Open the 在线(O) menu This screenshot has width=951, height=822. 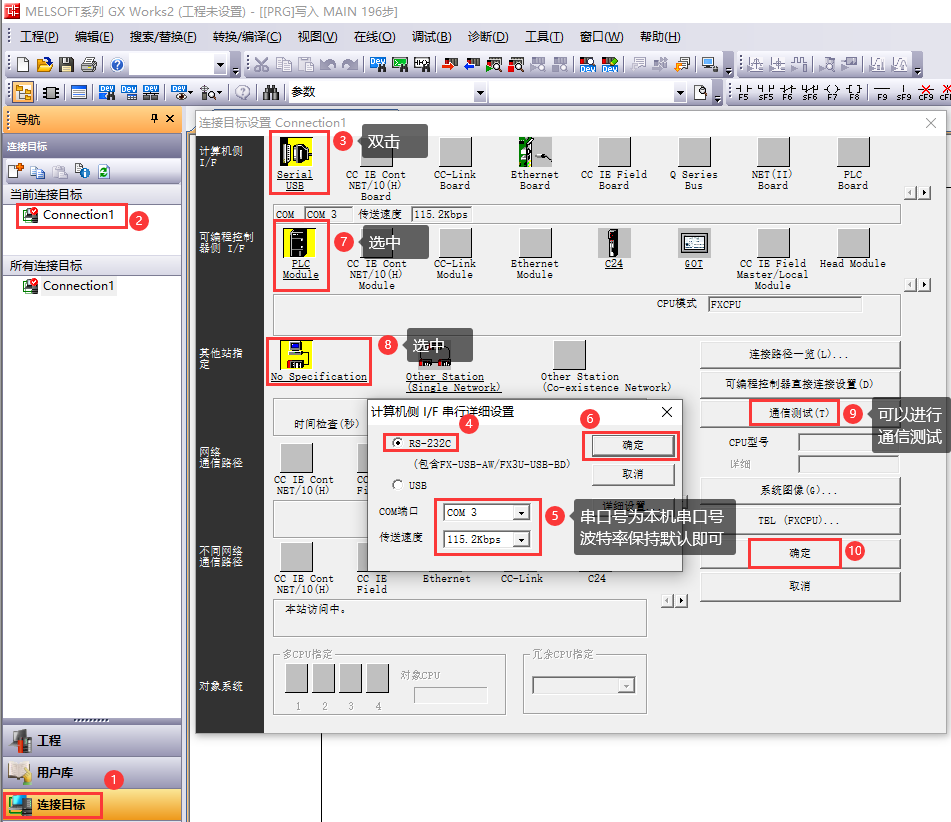coord(375,37)
